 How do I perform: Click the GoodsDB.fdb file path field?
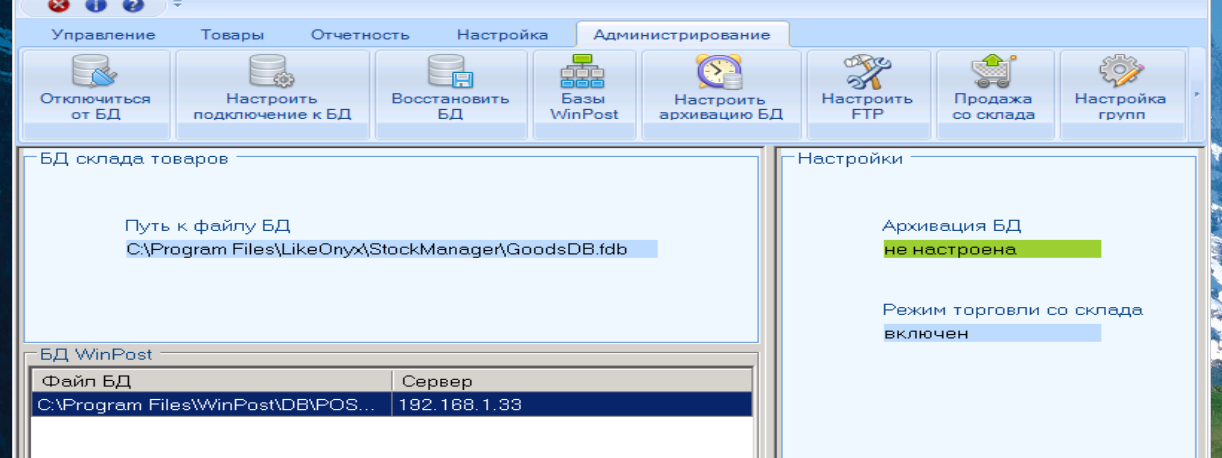(390, 249)
